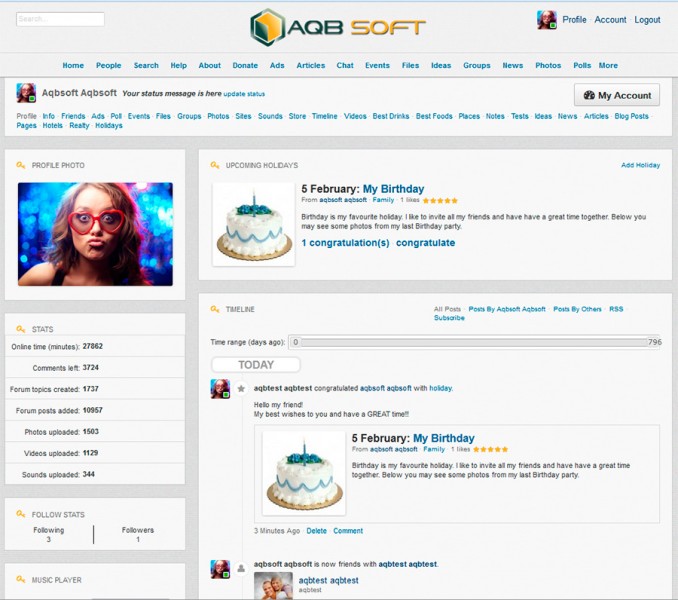
Task: Click the key icon beside Music Player heading
Action: coord(20,579)
